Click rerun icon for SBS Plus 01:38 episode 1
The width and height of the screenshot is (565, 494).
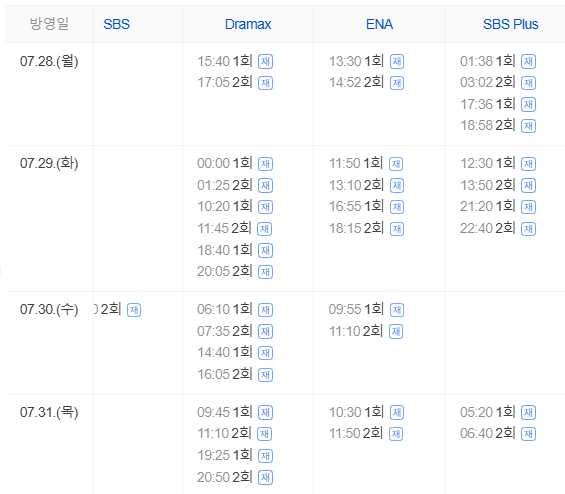point(528,62)
